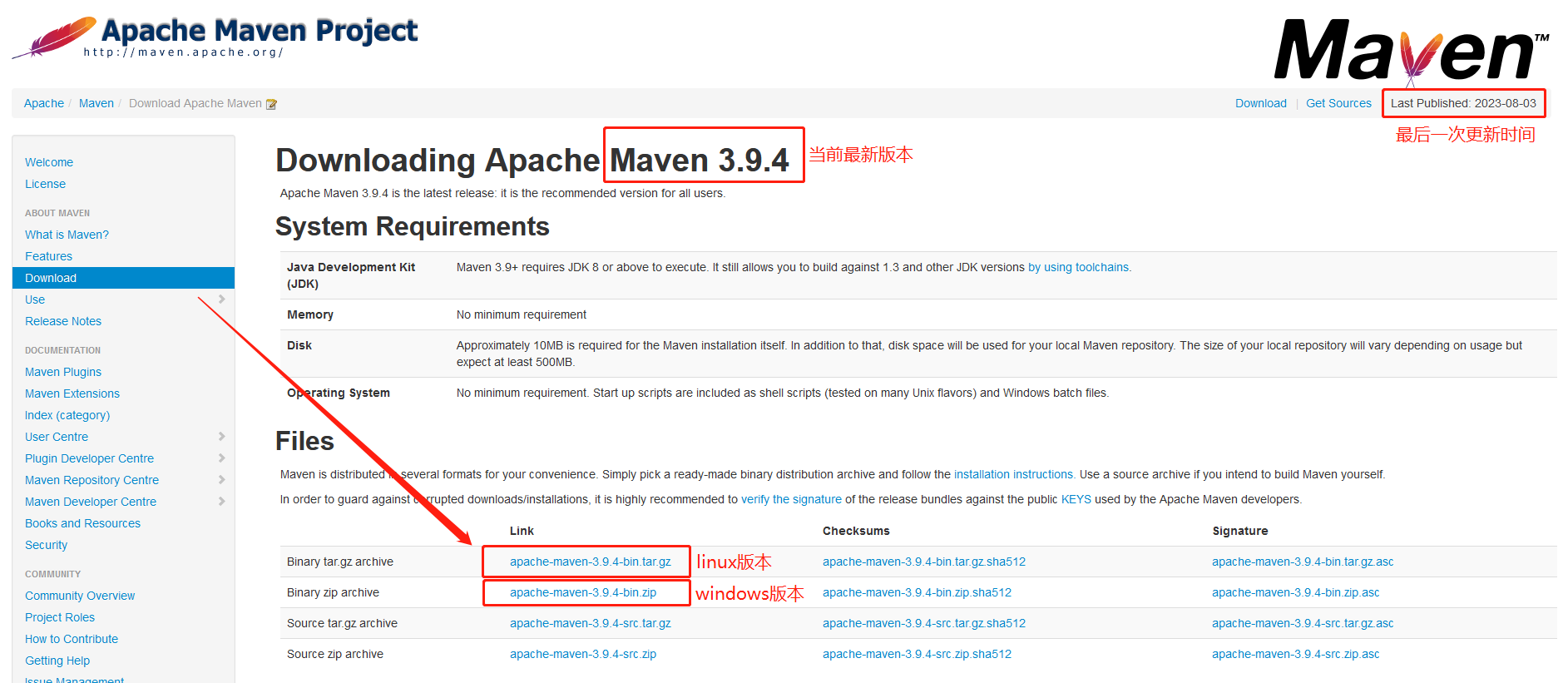The width and height of the screenshot is (1568, 683).
Task: Download apache-maven-3.9.4-bin.tar.gz
Action: 591,562
